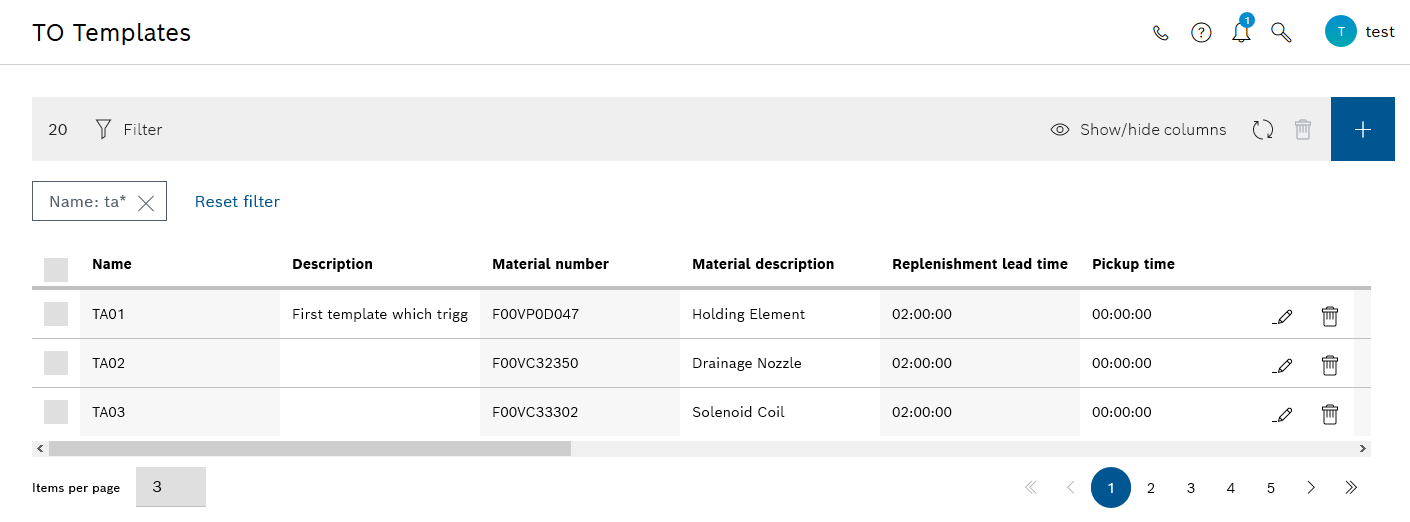Edit the TA02 template pencil icon
This screenshot has height=522, width=1410.
pyautogui.click(x=1282, y=364)
